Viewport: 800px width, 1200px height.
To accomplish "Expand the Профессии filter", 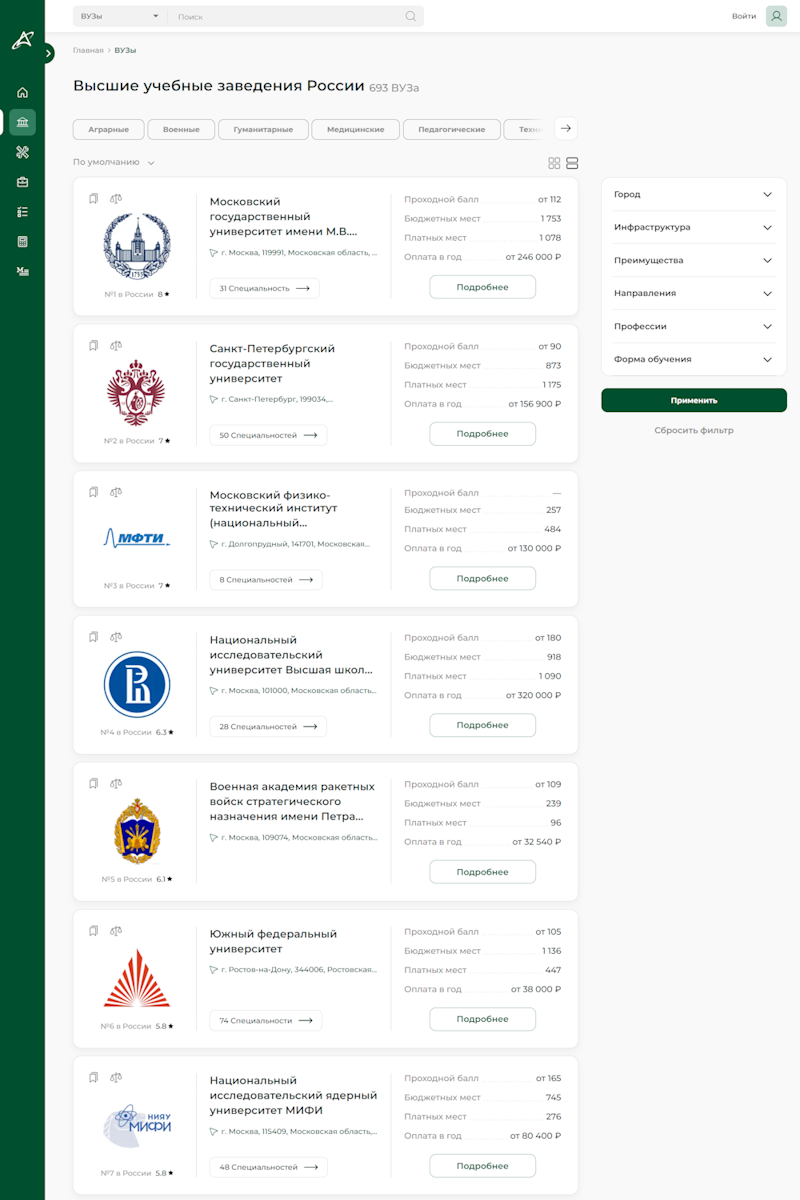I will pos(694,327).
